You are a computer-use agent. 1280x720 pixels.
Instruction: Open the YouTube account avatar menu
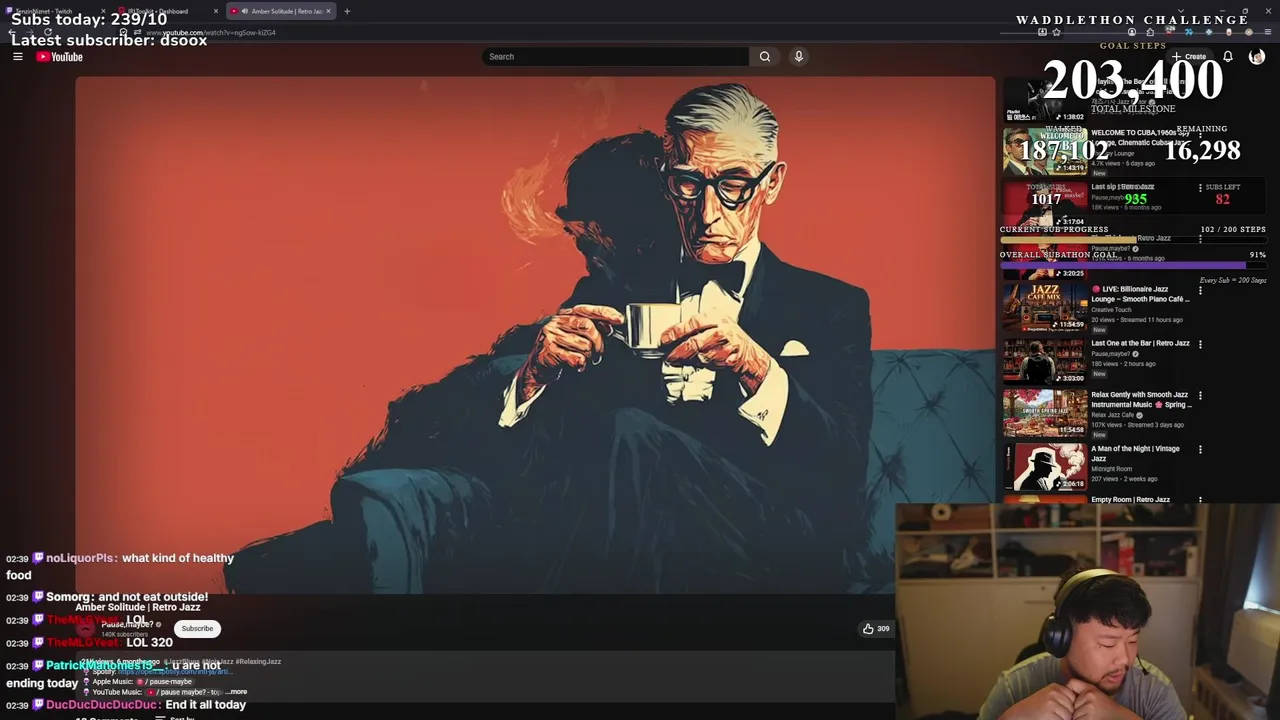tap(1257, 57)
